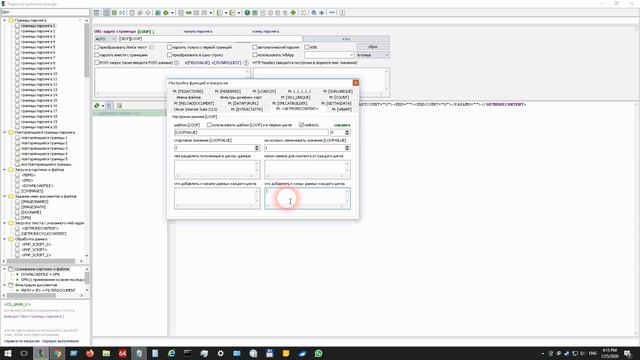Image resolution: width=640 pixels, height=360 pixels.
Task: Insert the +[FIELDVALUE] macro link
Action: tap(197, 63)
